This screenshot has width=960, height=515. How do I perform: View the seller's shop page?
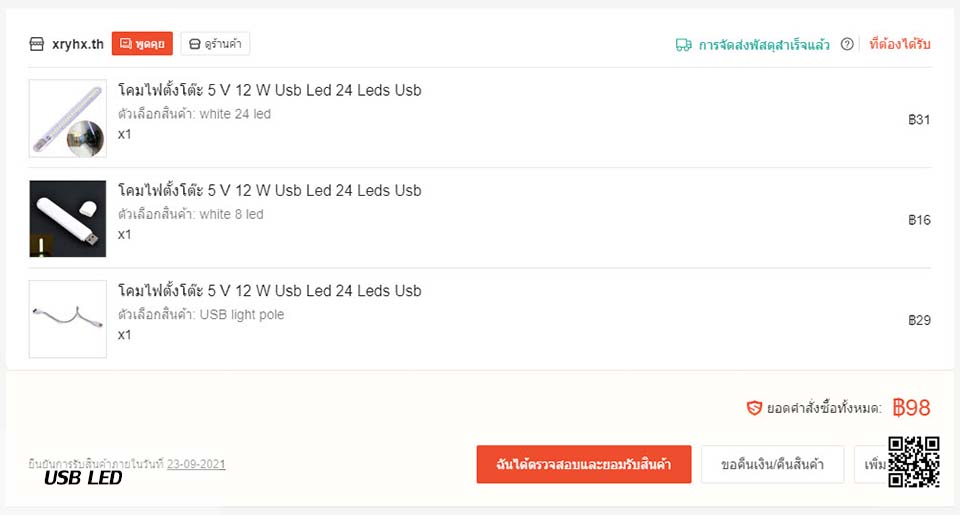pyautogui.click(x=215, y=43)
